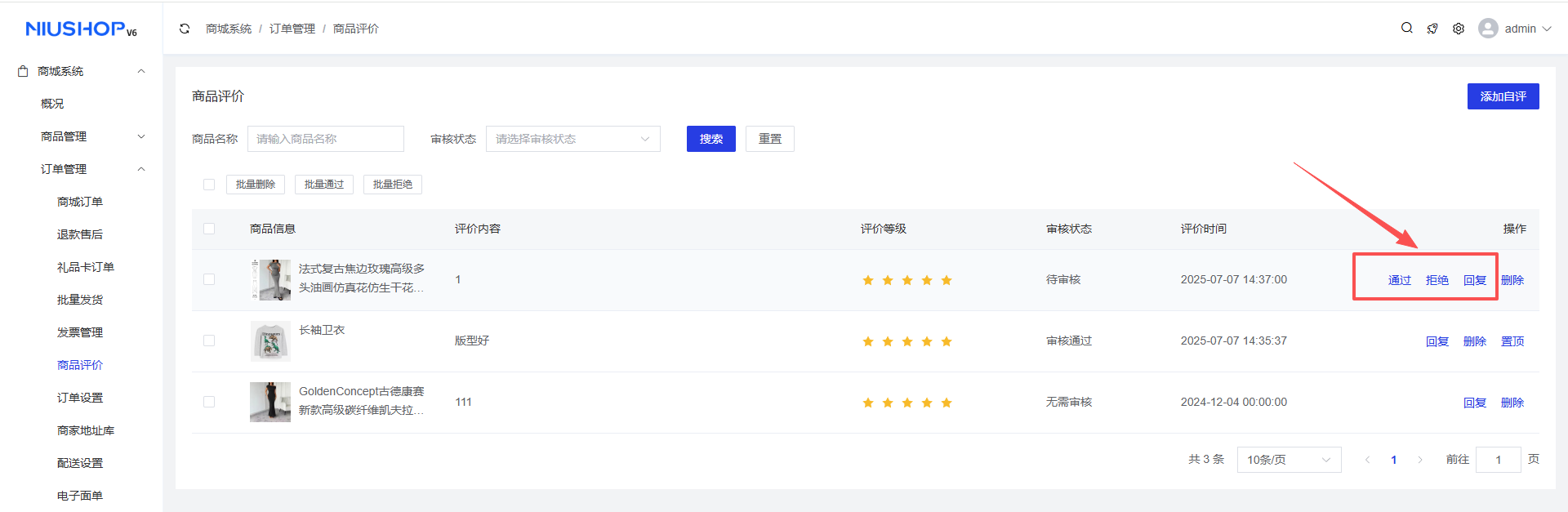Click the 商品名称 search input field
Viewport: 1568px width, 512px height.
click(325, 139)
